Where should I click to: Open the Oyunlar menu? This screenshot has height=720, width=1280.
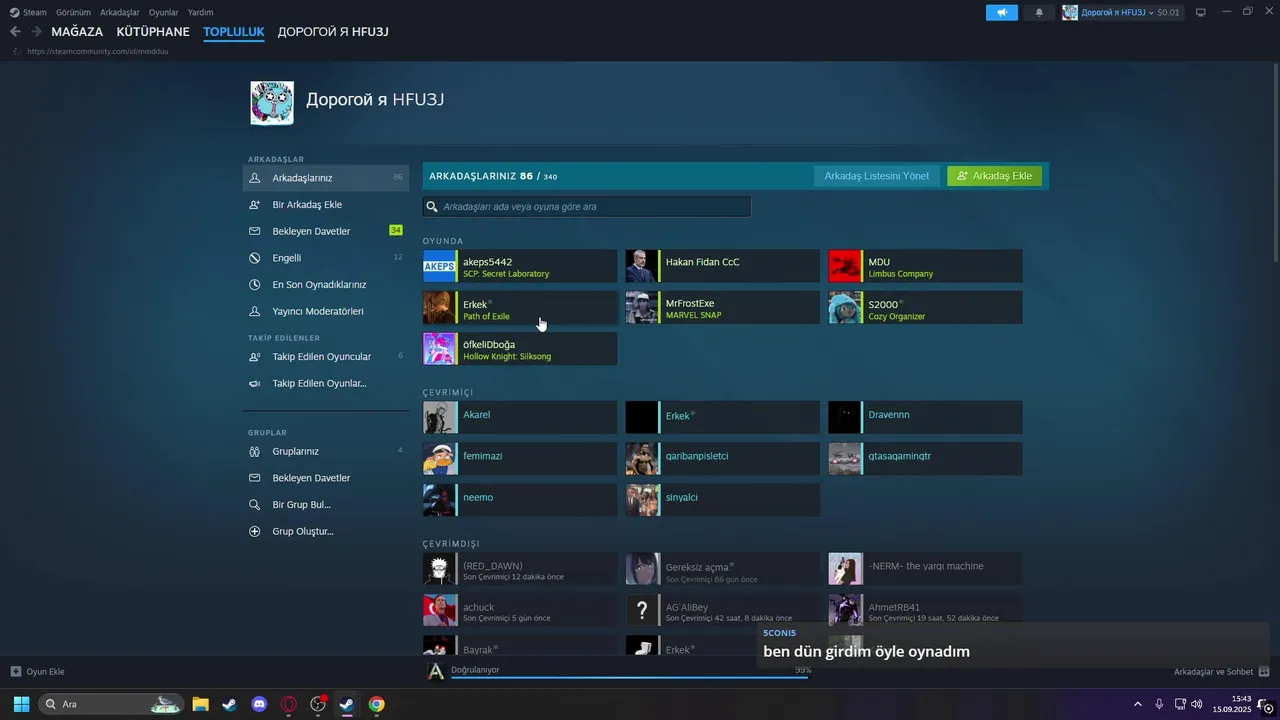pos(164,12)
